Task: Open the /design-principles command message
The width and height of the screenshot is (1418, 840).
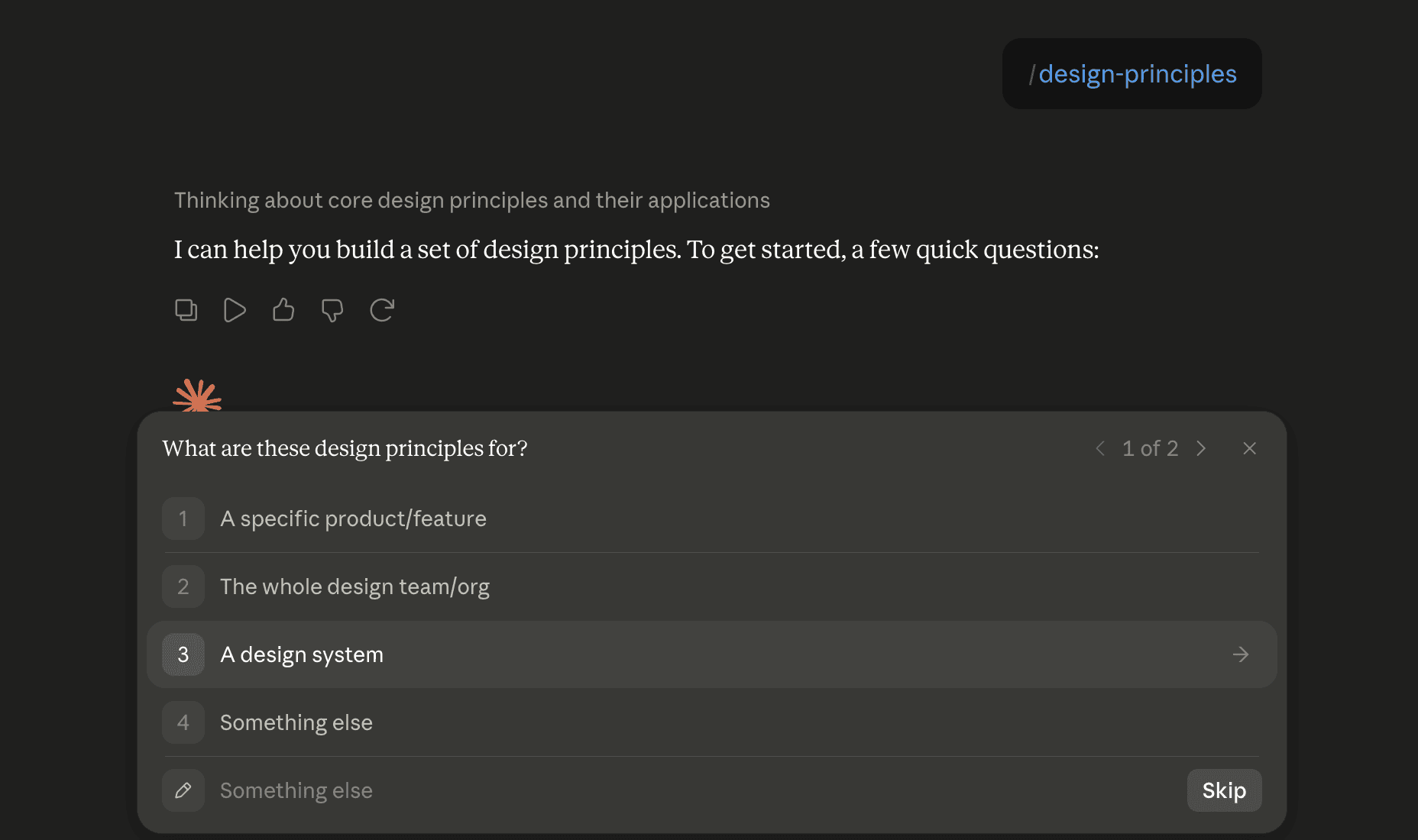Action: 1132,74
